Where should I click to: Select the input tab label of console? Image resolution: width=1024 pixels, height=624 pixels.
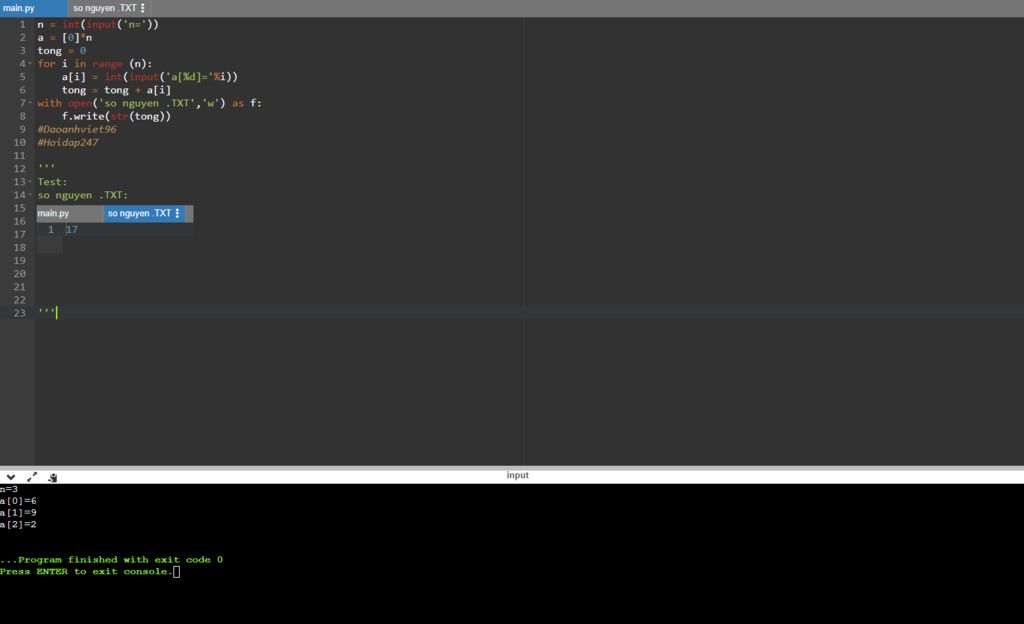point(517,475)
